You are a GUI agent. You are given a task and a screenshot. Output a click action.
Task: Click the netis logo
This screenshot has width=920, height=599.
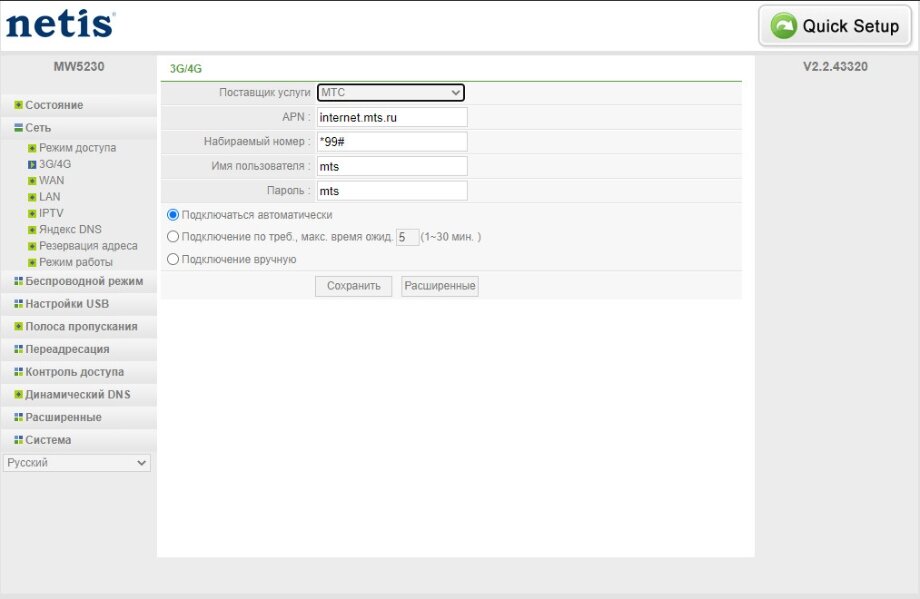coord(60,25)
